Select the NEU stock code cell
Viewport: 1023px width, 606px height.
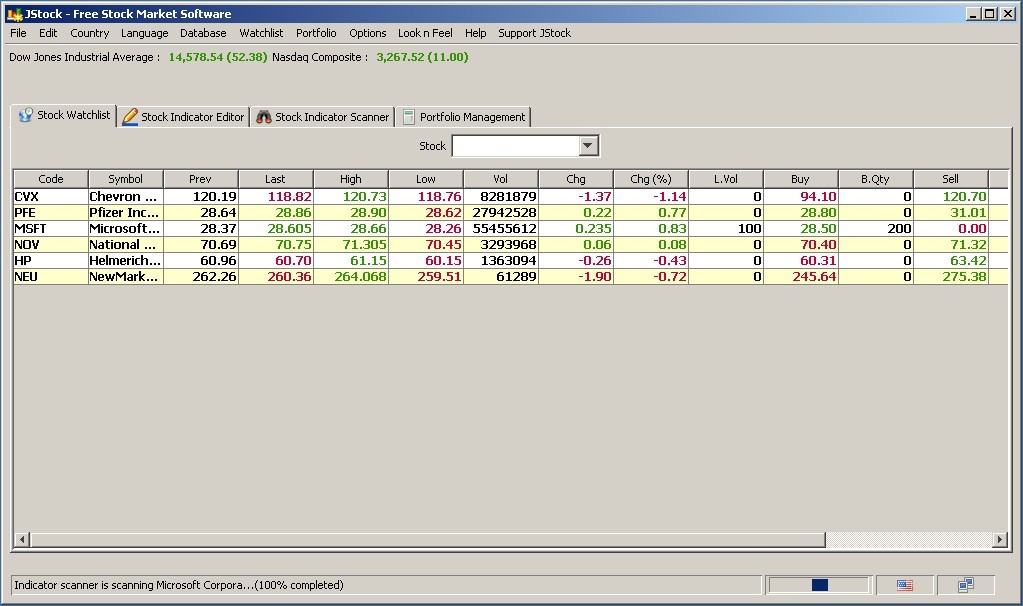coord(50,277)
